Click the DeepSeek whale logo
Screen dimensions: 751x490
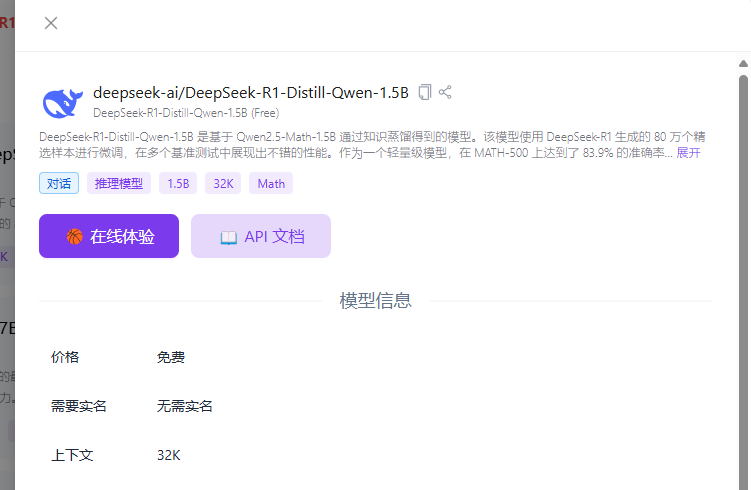point(62,103)
